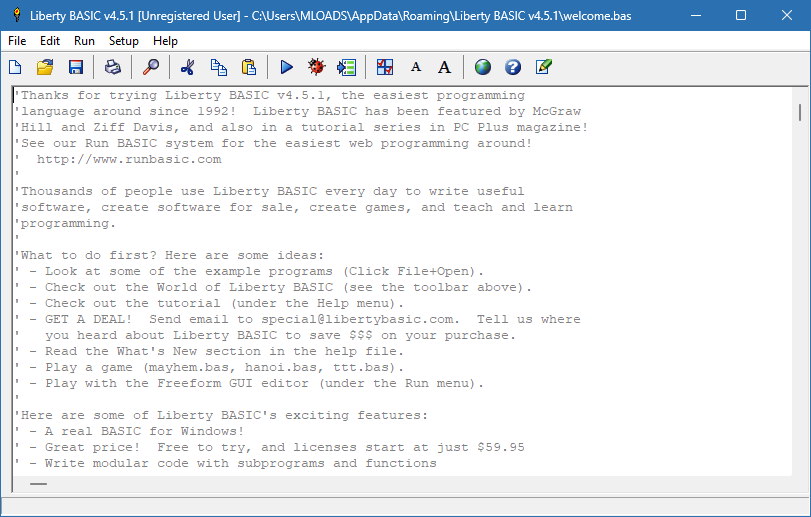Open the Help menu
This screenshot has height=517, width=811.
[x=165, y=41]
